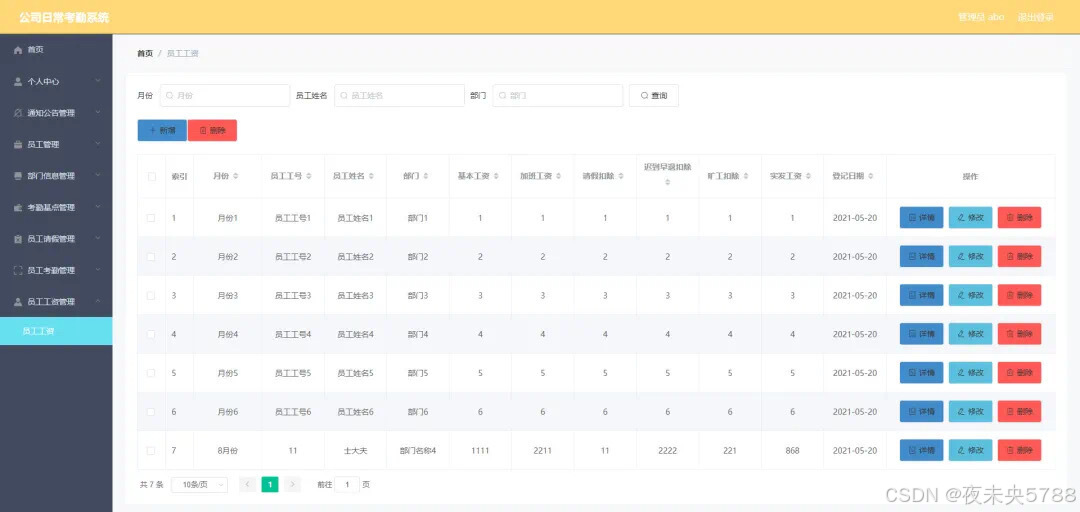This screenshot has width=1080, height=512.
Task: Click 删除 for row 8月份
Action: click(1019, 451)
